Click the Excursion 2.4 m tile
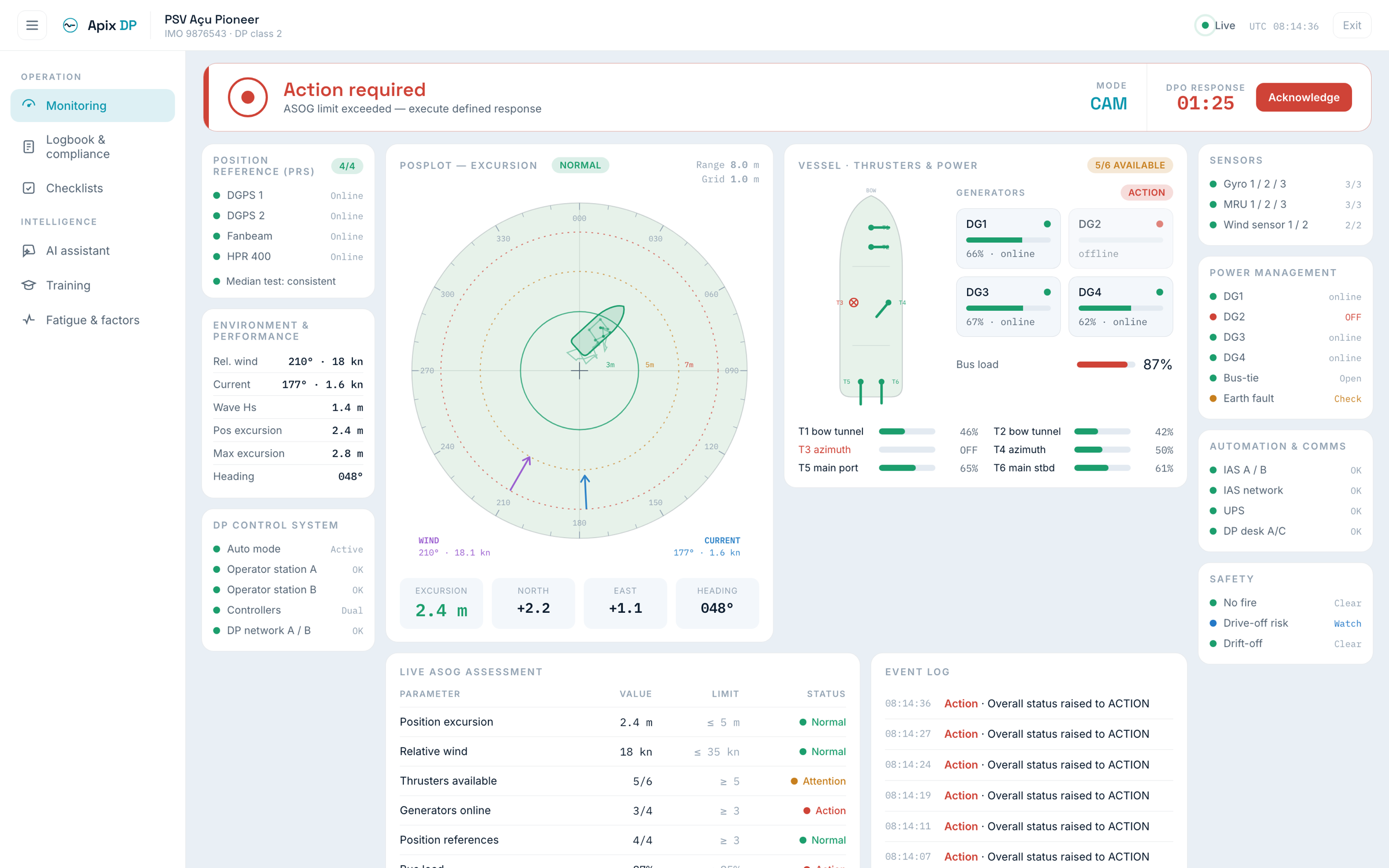1389x868 pixels. click(x=441, y=603)
